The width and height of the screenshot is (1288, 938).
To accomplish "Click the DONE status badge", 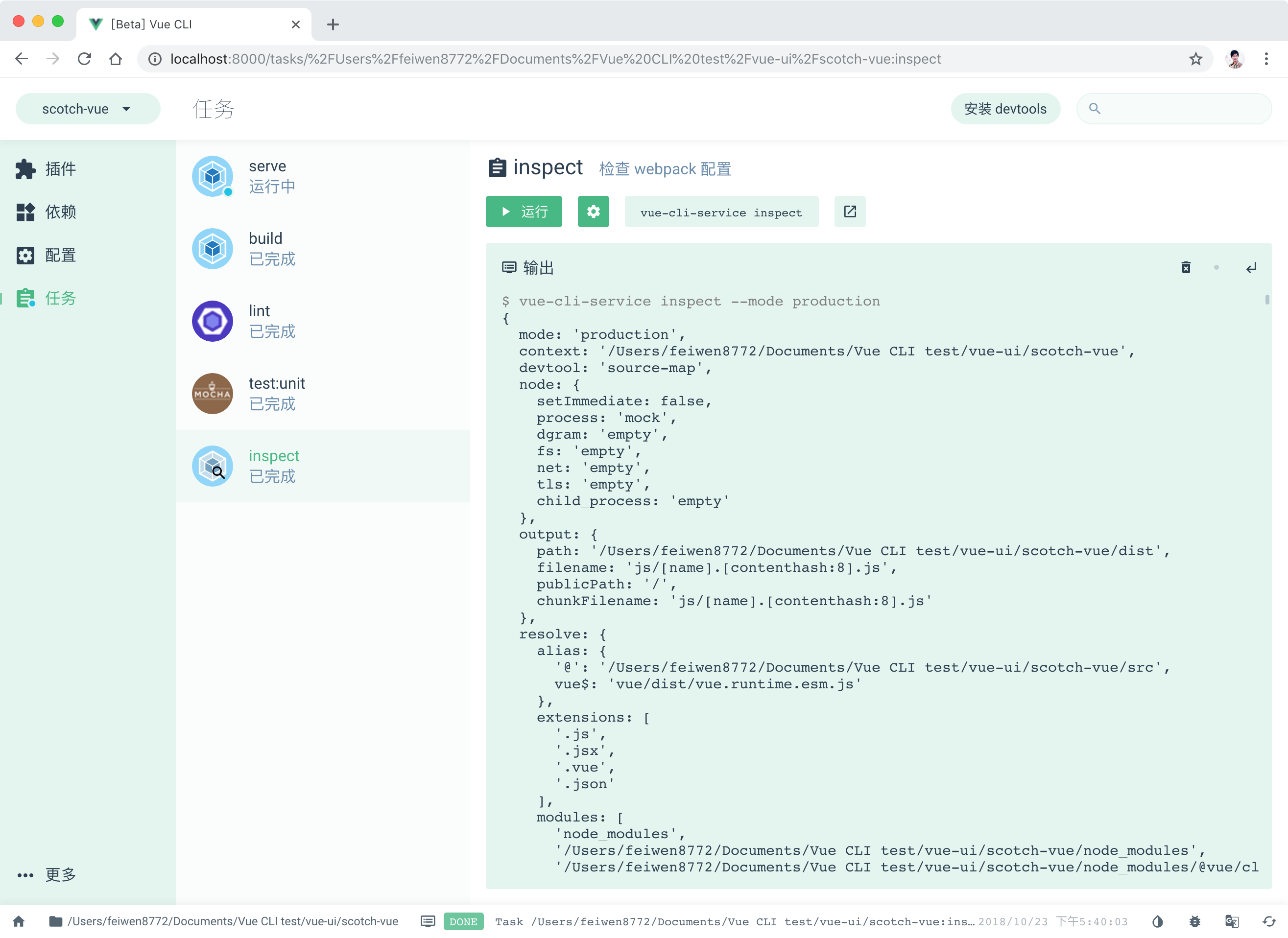I will click(463, 921).
